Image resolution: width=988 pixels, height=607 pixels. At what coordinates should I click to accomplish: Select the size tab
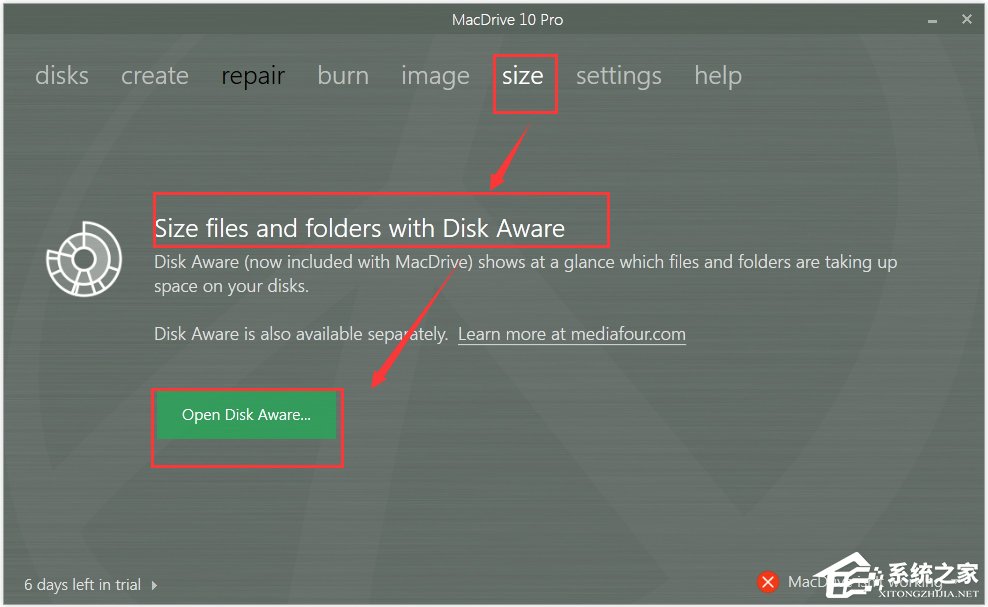click(x=522, y=76)
